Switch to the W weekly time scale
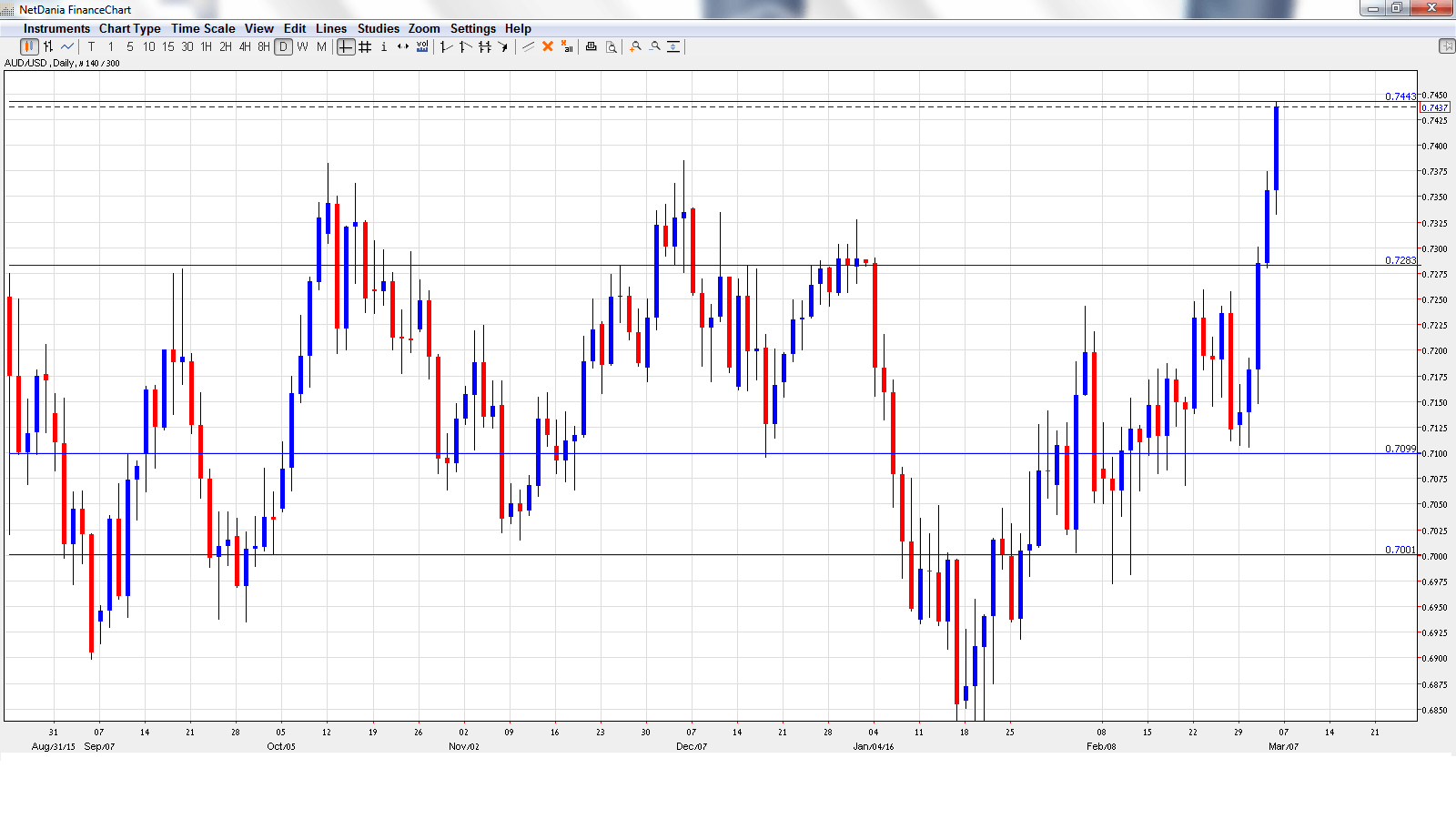The width and height of the screenshot is (1456, 819). [x=302, y=46]
